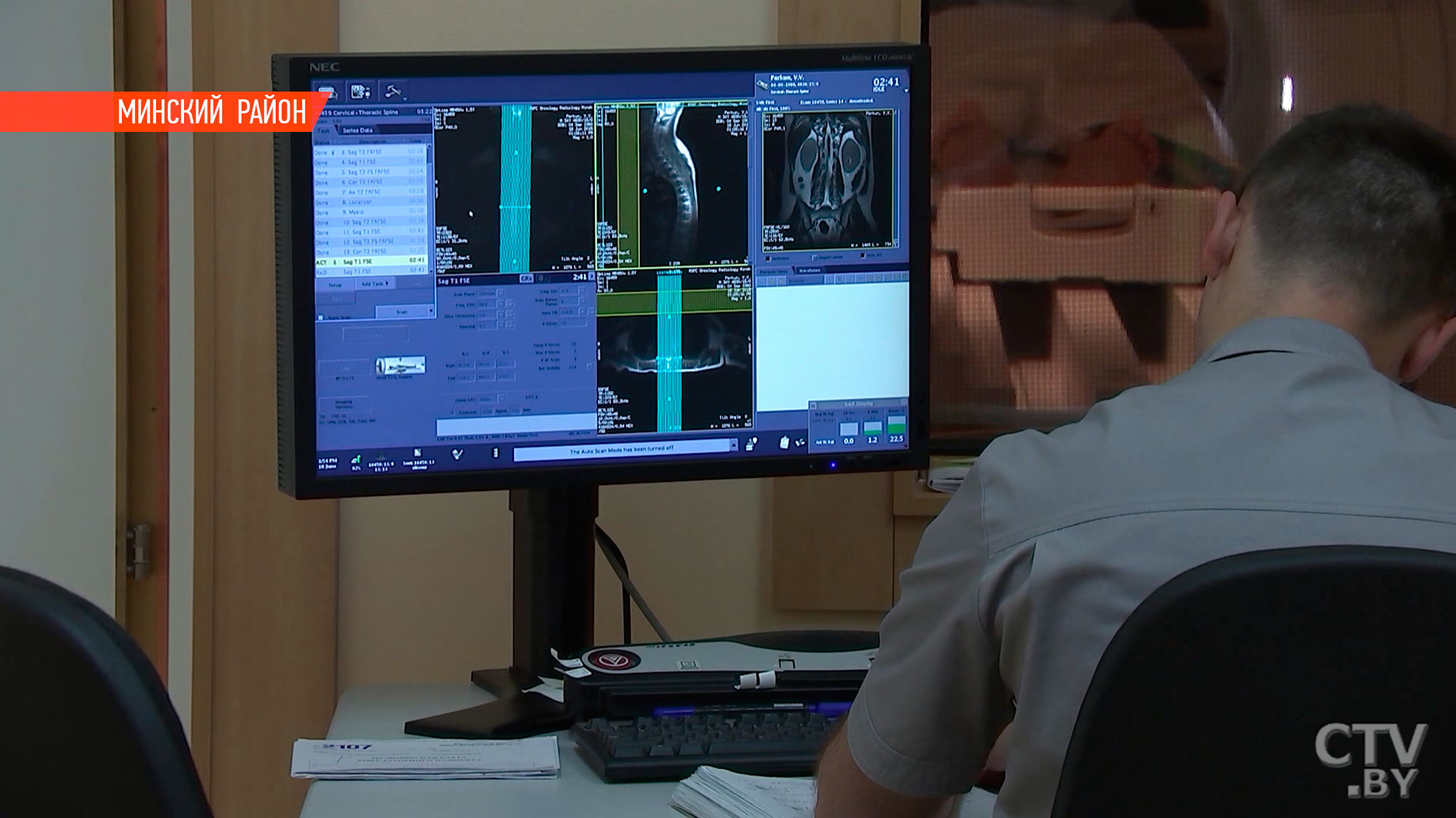Select the 11: Sag T1 FSE row

[x=371, y=232]
